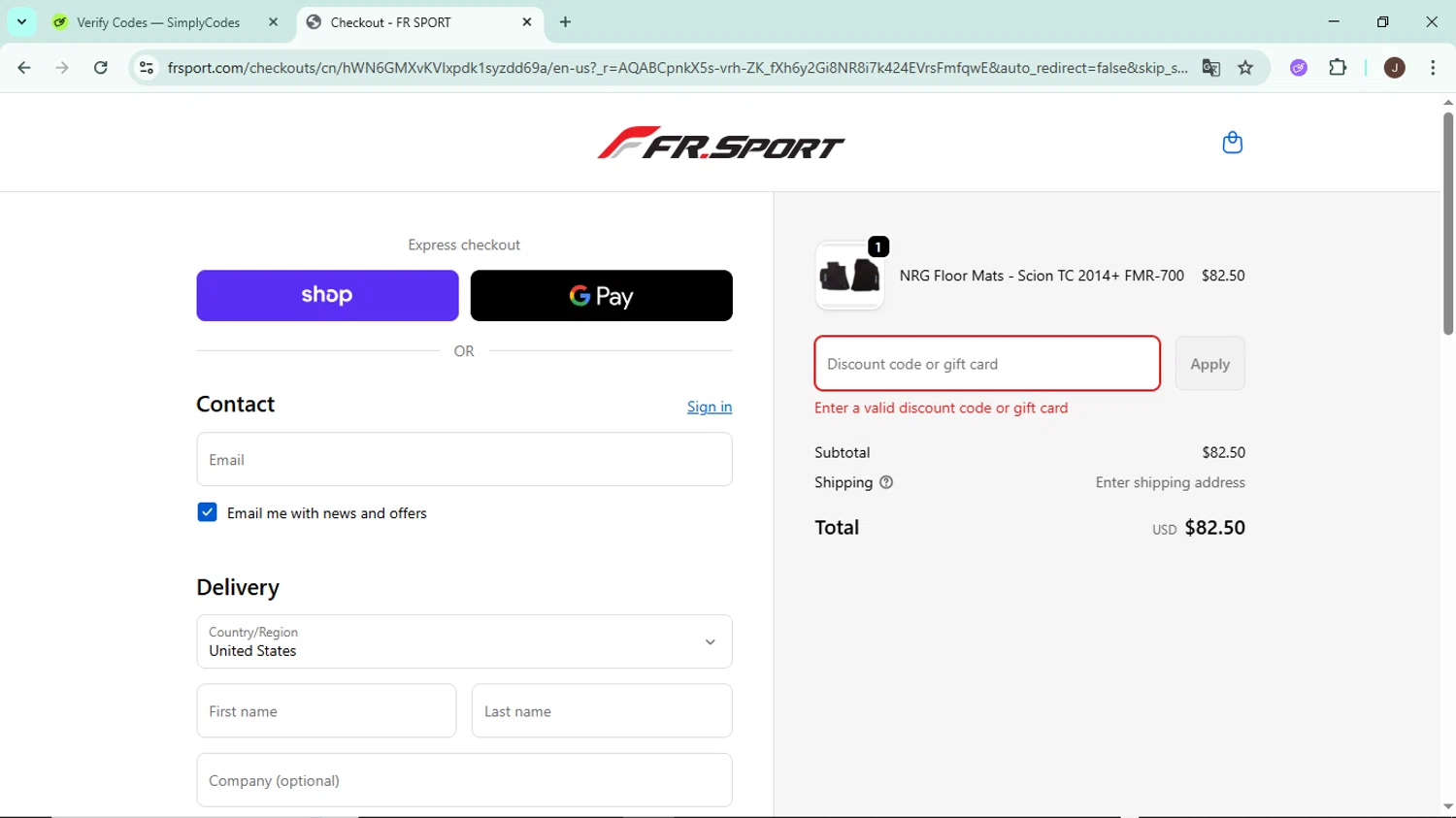1456x818 pixels.
Task: Click the Express checkout heading
Action: [464, 245]
